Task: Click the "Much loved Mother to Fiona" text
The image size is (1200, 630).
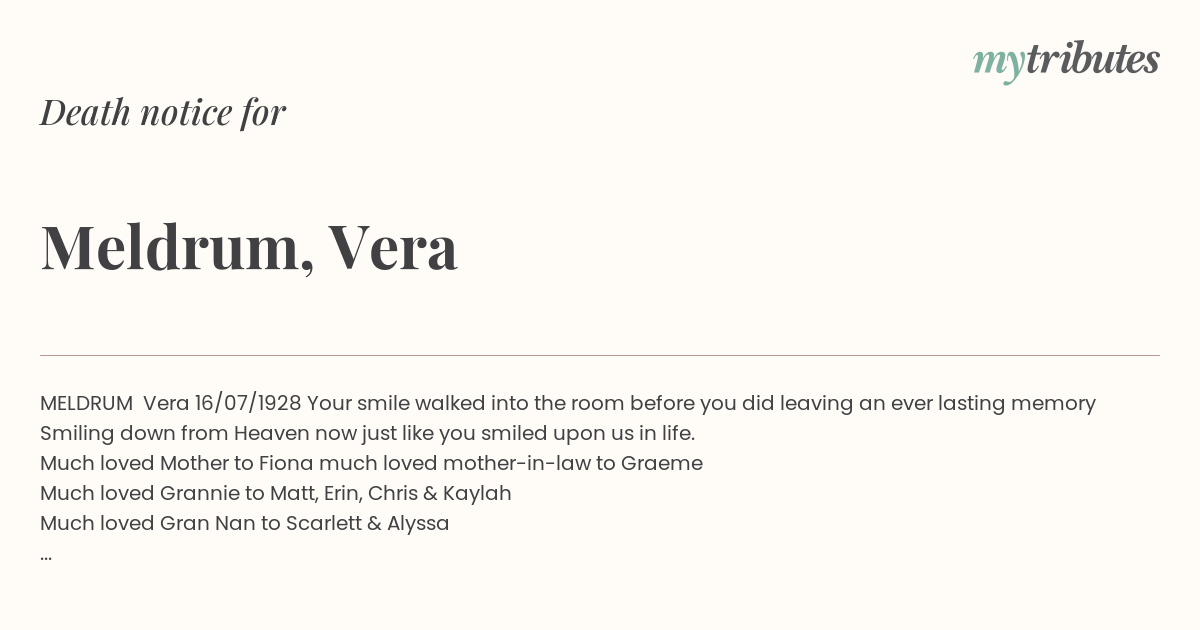Action: click(x=176, y=463)
